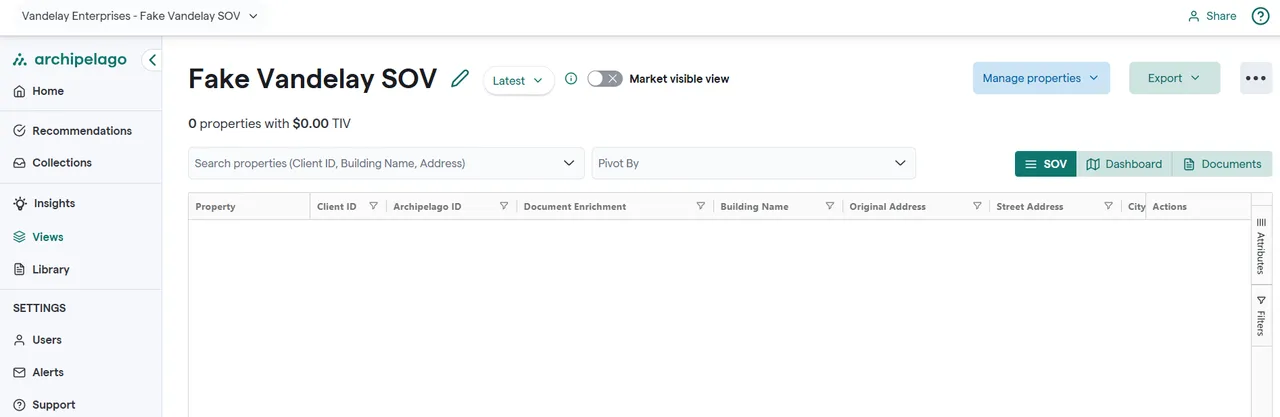Click the Building Name column filter icon

829,206
